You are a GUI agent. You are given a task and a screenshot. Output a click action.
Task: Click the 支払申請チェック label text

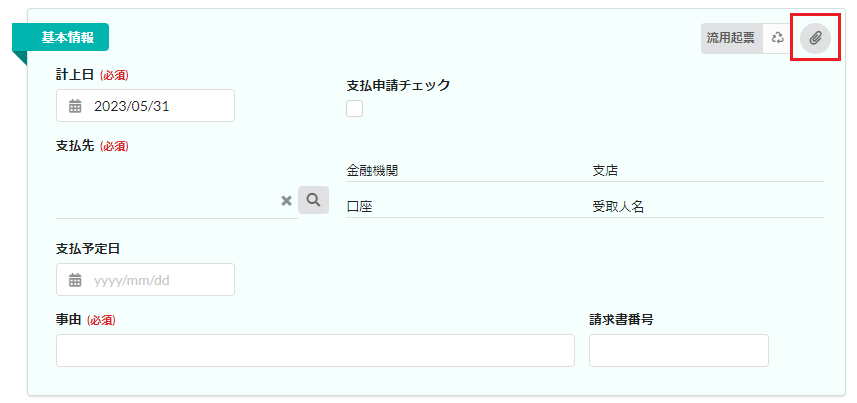pos(398,85)
